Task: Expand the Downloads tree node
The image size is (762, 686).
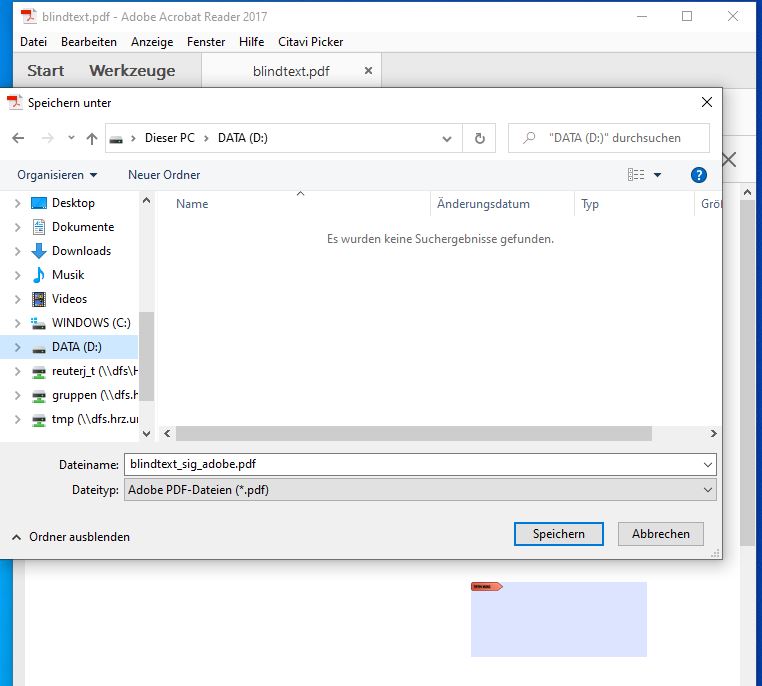Action: (x=17, y=251)
